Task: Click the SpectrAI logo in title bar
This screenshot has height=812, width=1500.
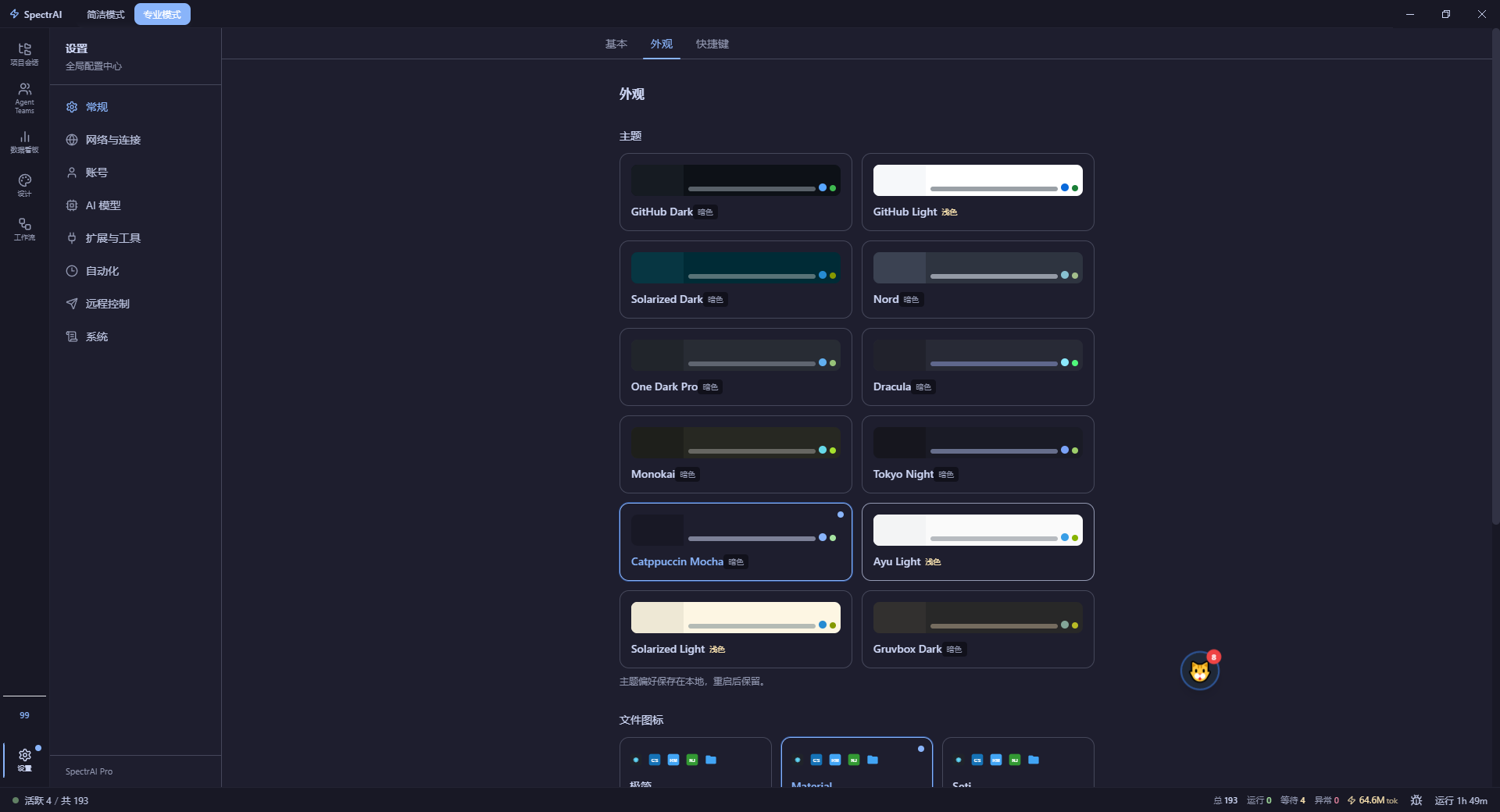Action: point(36,14)
